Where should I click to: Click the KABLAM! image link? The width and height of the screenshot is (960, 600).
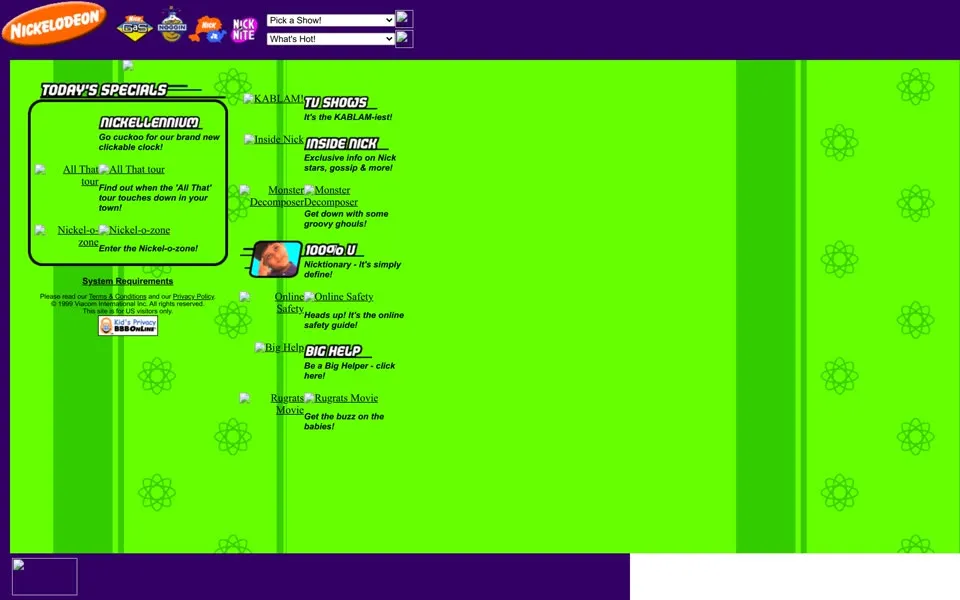pyautogui.click(x=273, y=99)
